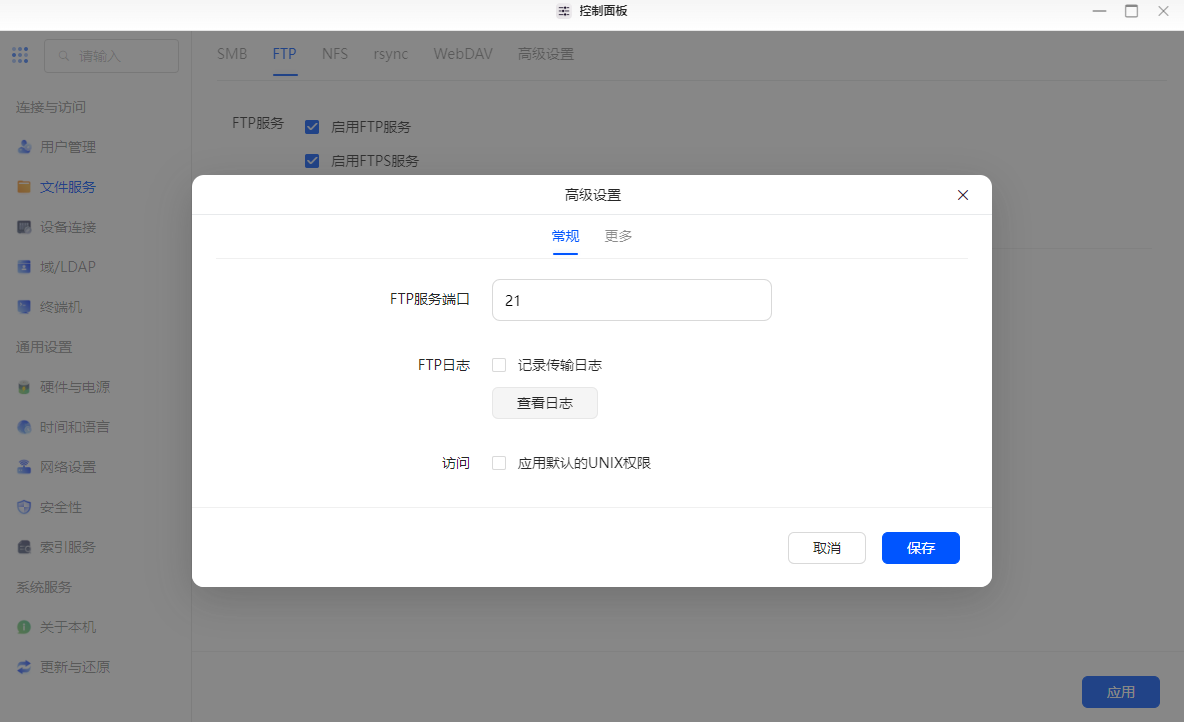Open 终端机 via its sidebar icon
The height and width of the screenshot is (722, 1184).
[x=24, y=307]
